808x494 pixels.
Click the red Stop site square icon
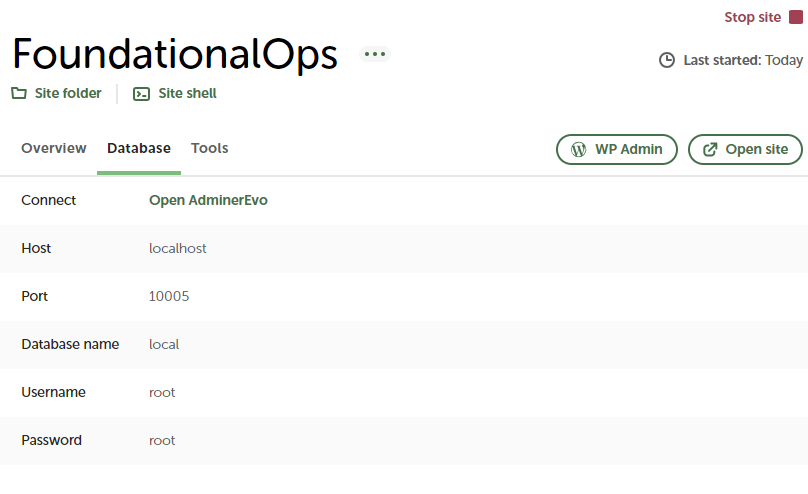click(796, 17)
